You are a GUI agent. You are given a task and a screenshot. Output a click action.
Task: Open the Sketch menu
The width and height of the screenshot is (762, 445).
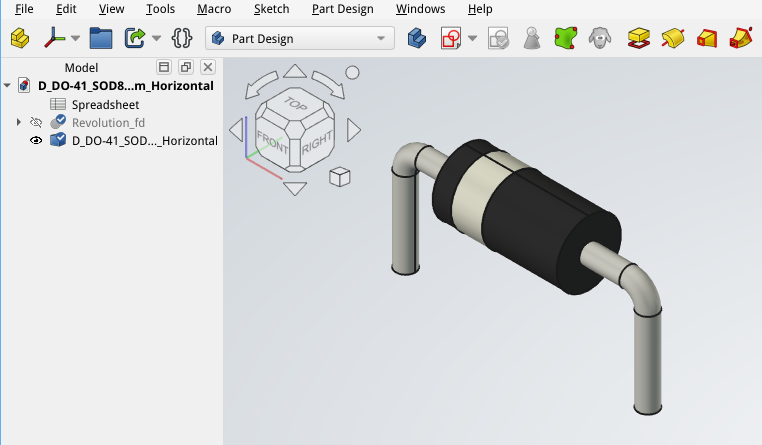pos(271,9)
